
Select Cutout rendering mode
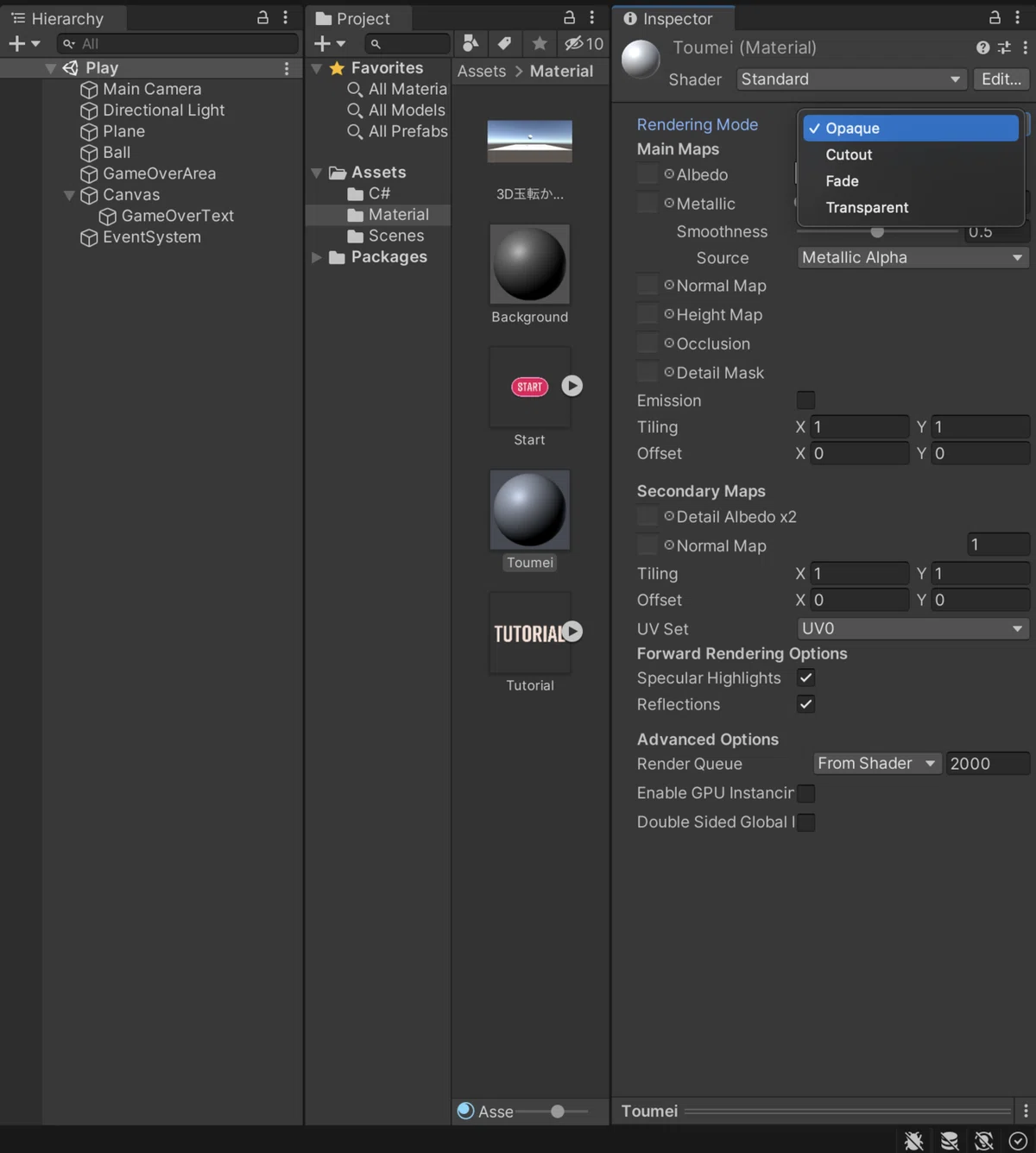[x=911, y=154]
